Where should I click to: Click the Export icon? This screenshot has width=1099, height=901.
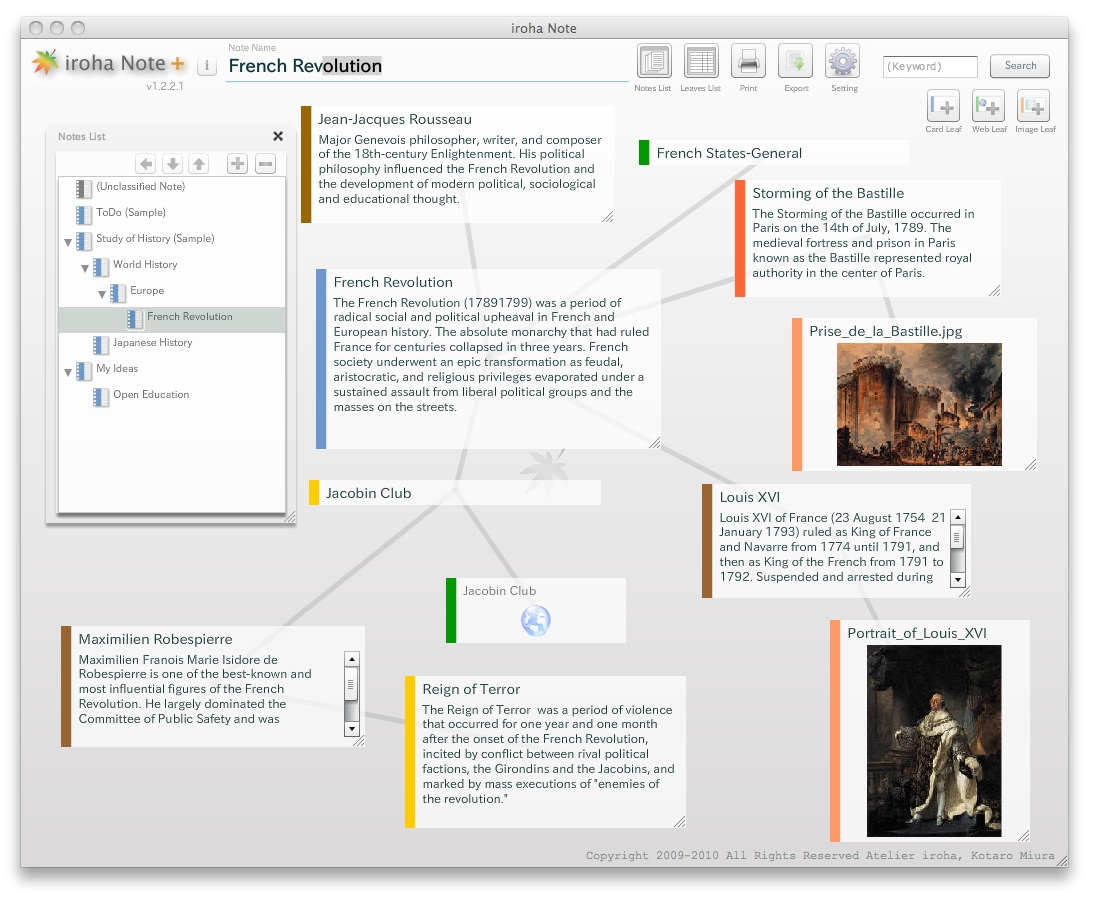796,61
